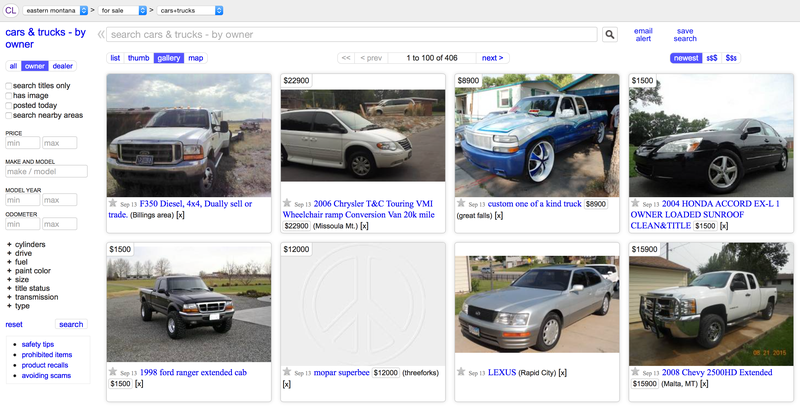Viewport: 800px width, 407px height.
Task: Check the posted today filter
Action: pos(9,106)
